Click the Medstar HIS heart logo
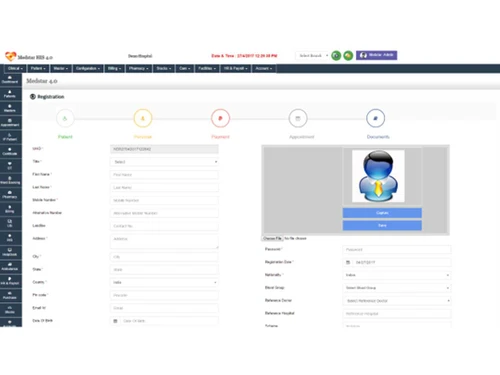The width and height of the screenshot is (500, 375). coord(11,56)
